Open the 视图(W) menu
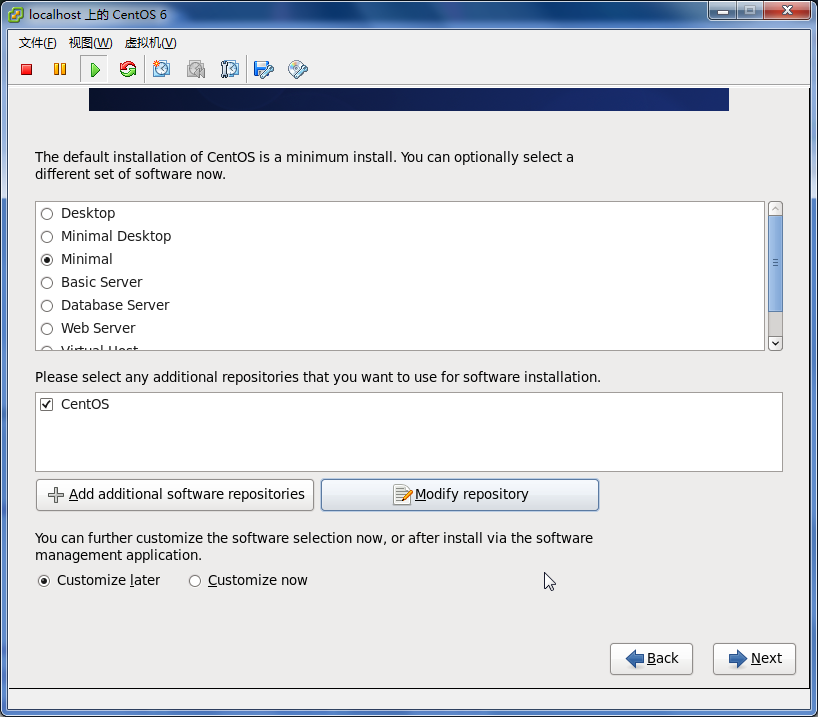The height and width of the screenshot is (717, 818). click(91, 43)
